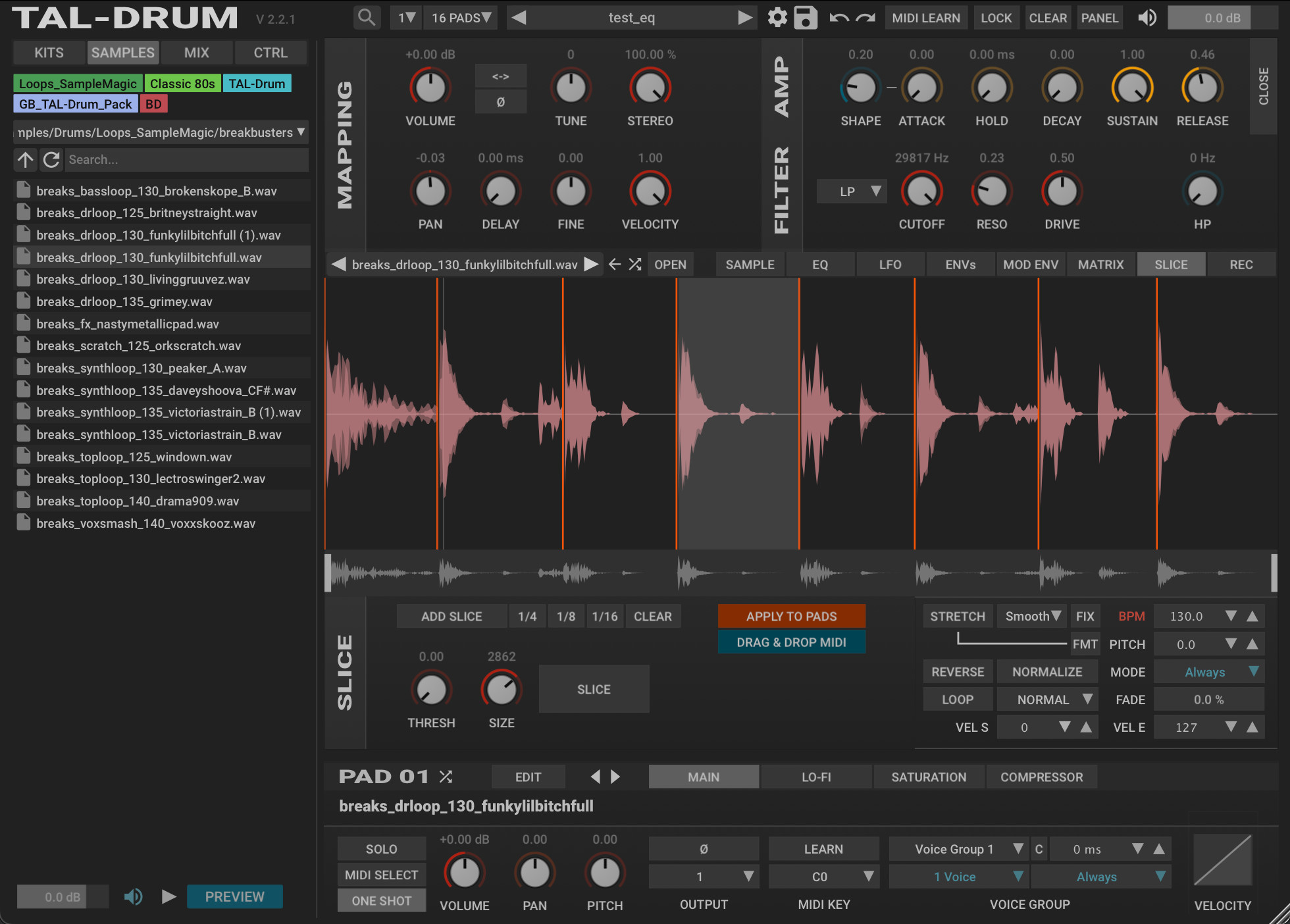Open the Smooth stretch mode dropdown

click(1032, 616)
